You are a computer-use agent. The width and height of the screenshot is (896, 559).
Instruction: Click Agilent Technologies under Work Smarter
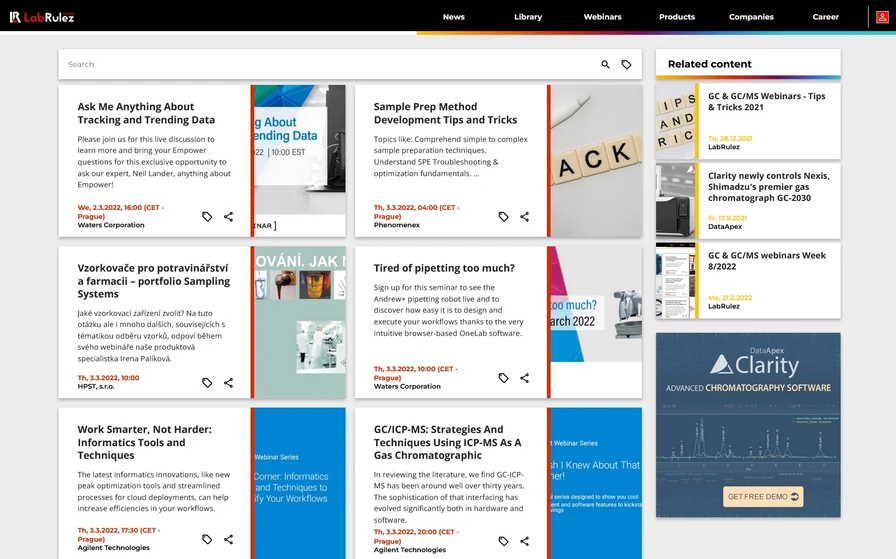(x=114, y=548)
